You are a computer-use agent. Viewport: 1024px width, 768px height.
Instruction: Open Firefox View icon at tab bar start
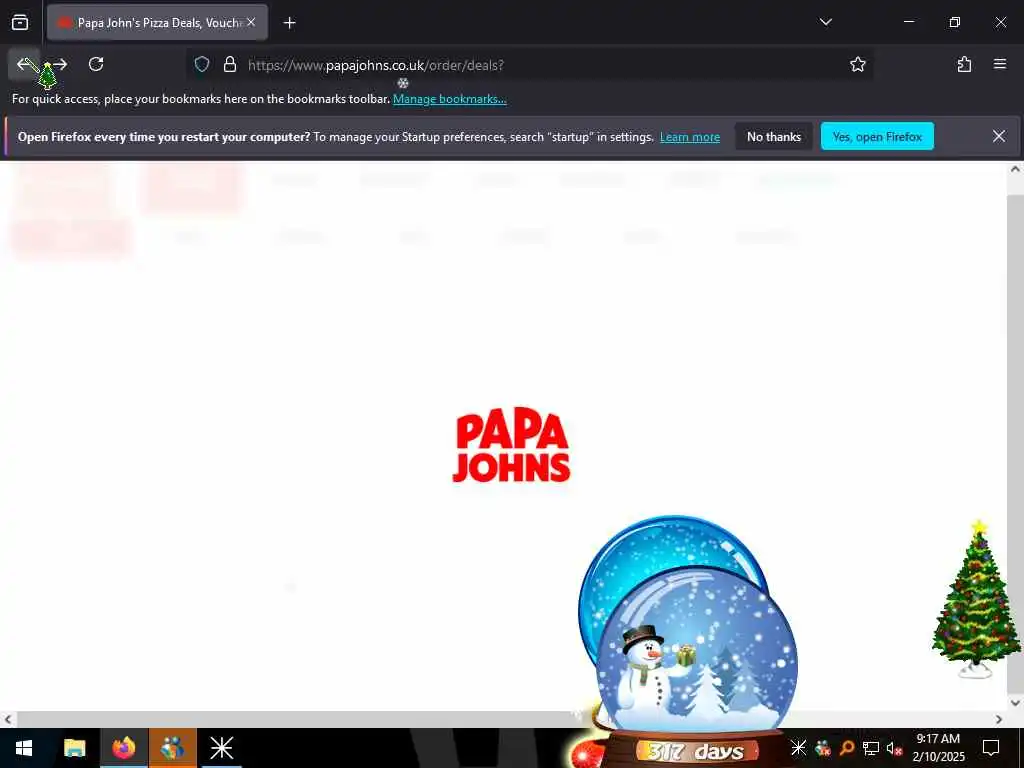coord(20,22)
